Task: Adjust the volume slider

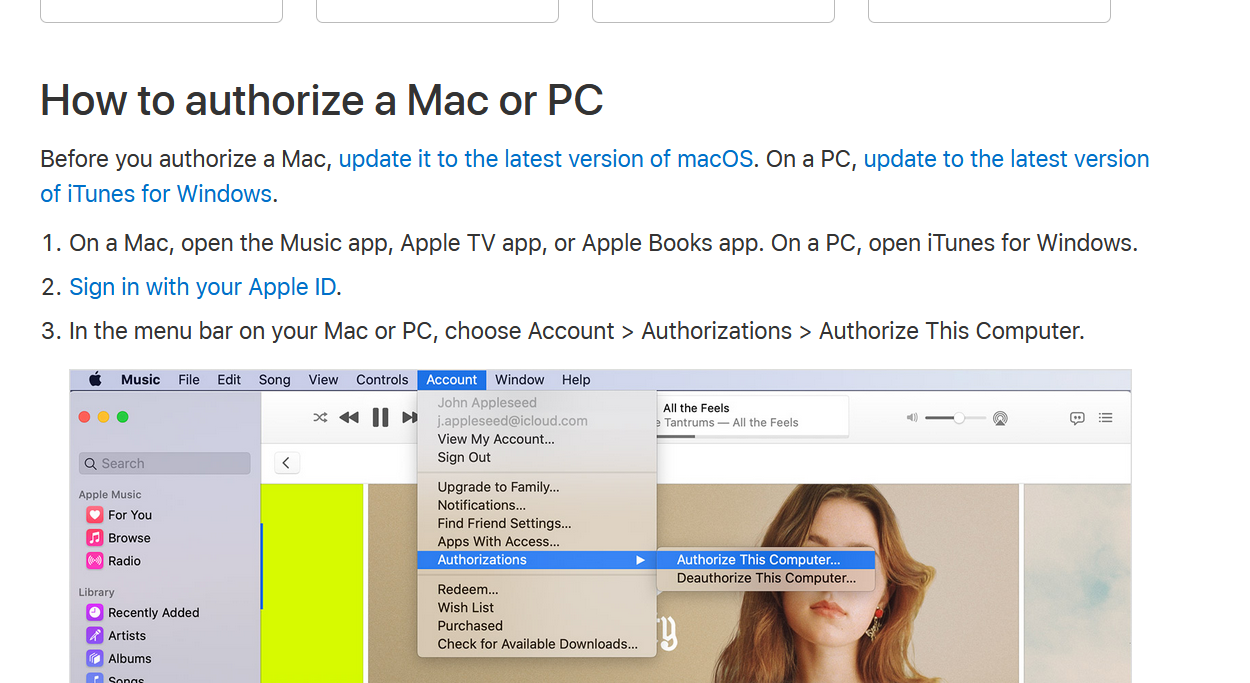Action: (x=955, y=418)
